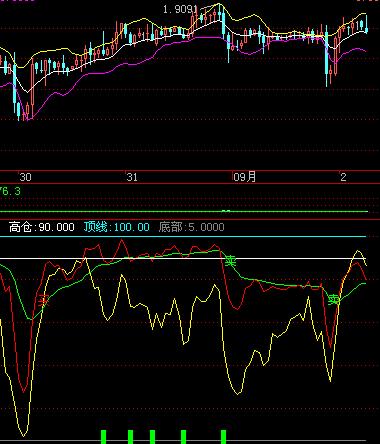Select the 31 date label on the time axis
380x444 pixels.
(x=132, y=177)
